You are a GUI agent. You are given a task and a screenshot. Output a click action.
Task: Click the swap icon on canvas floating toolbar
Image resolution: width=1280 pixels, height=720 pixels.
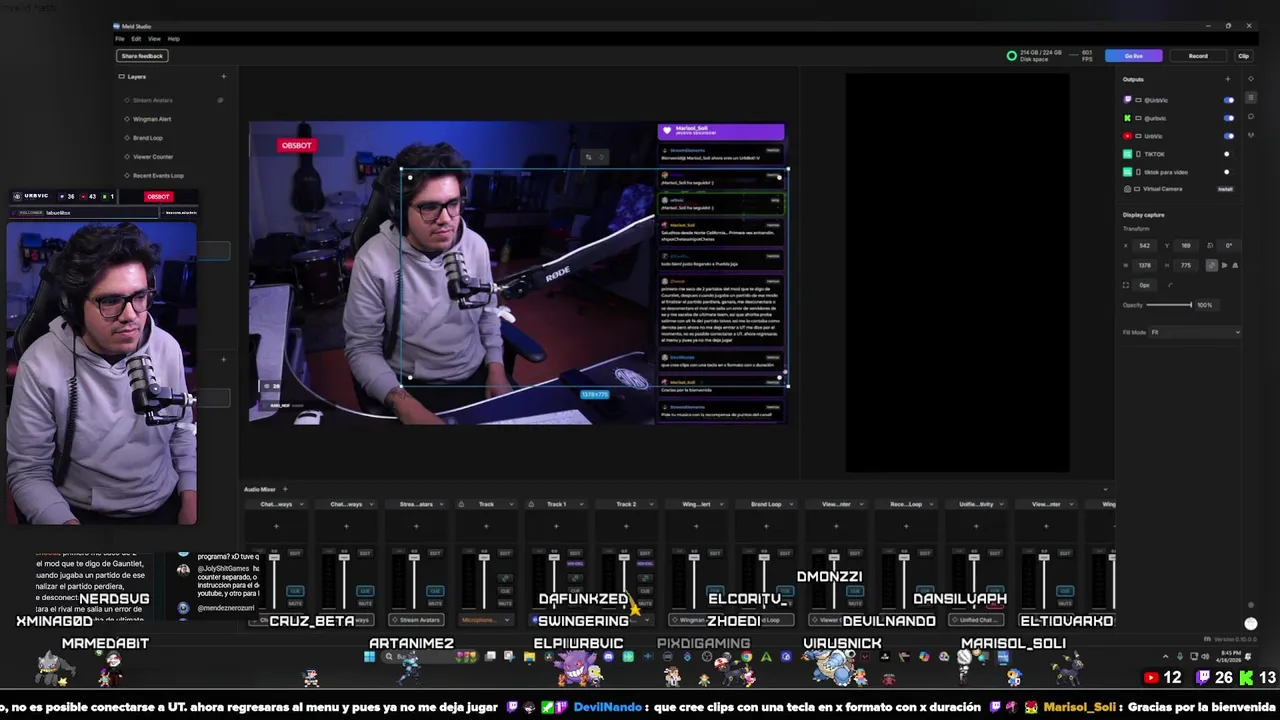(589, 156)
